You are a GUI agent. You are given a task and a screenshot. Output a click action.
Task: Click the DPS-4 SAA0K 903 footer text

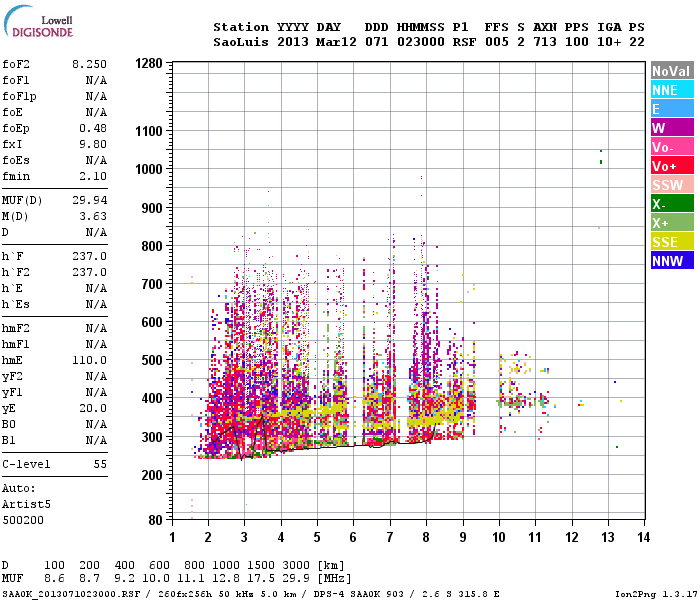tap(358, 594)
